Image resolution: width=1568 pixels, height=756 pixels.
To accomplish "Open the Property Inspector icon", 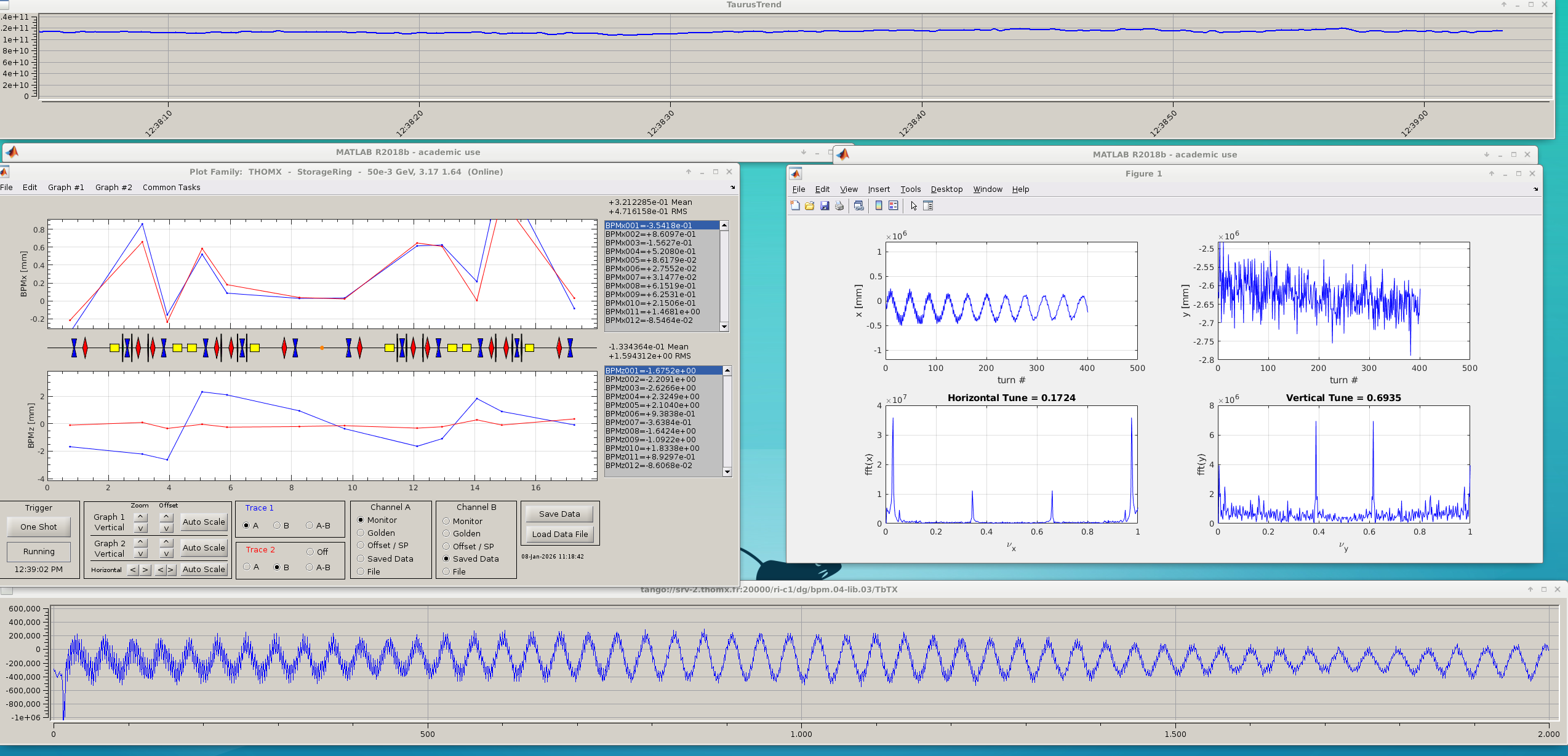I will click(x=929, y=206).
